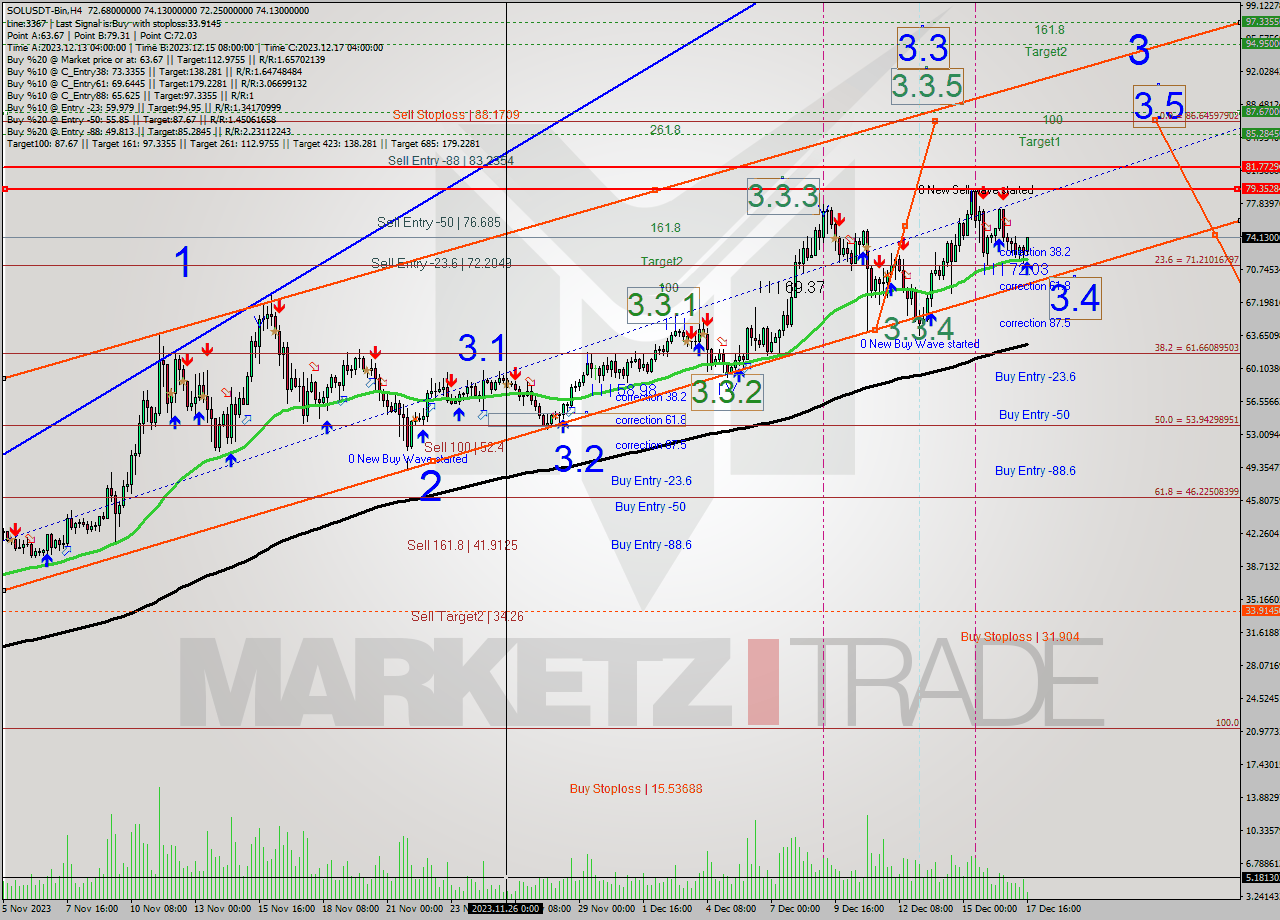
Task: Click the green 94.9500 price axis tag
Action: click(1260, 43)
